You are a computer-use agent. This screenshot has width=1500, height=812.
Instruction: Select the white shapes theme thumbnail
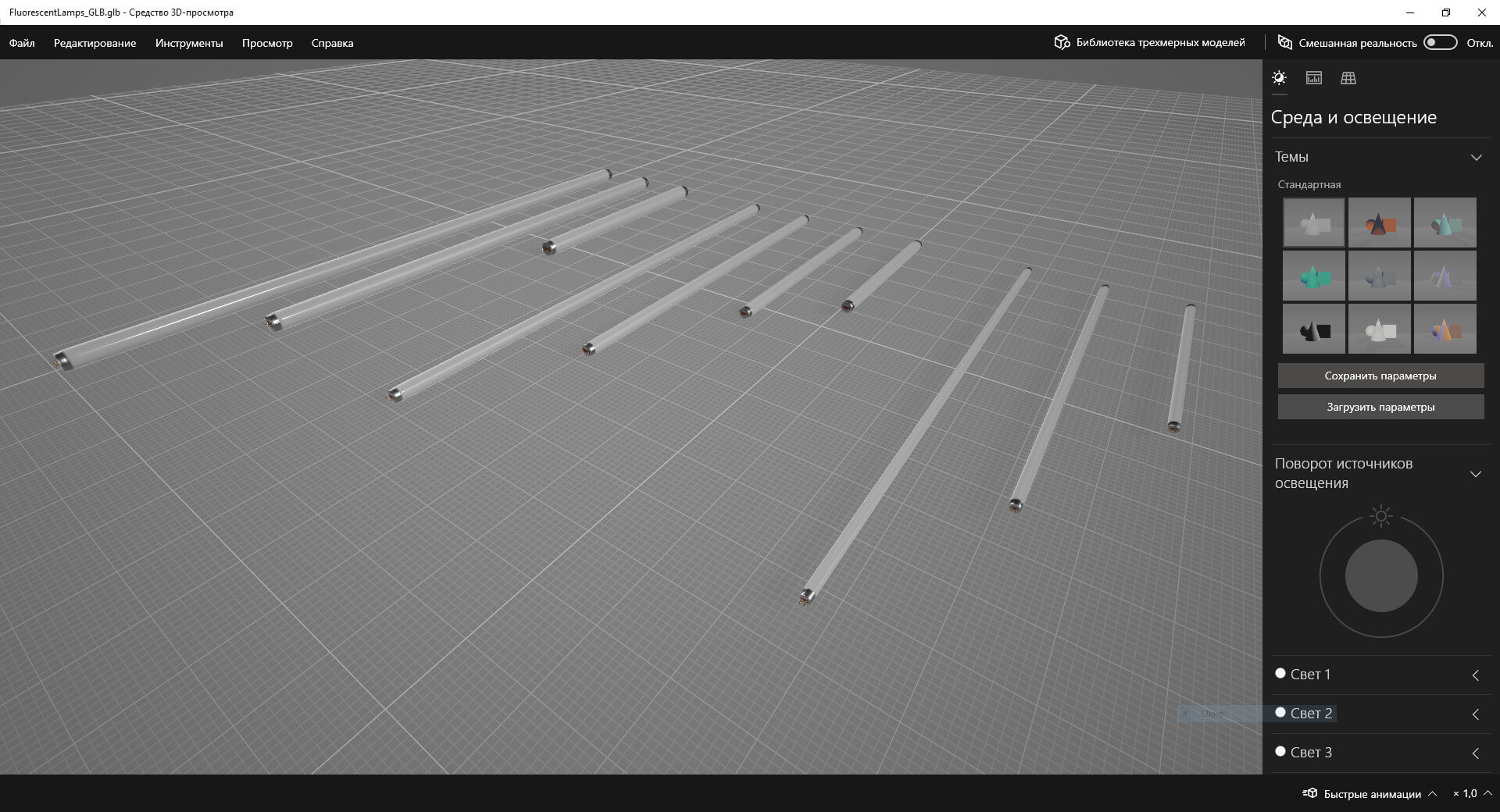pyautogui.click(x=1379, y=329)
